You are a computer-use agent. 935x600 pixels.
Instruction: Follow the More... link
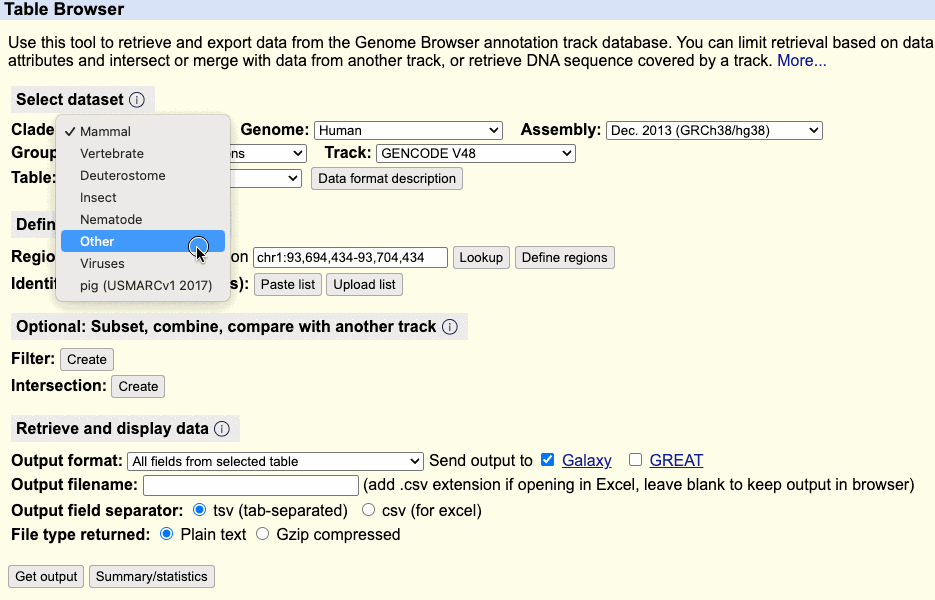point(802,61)
